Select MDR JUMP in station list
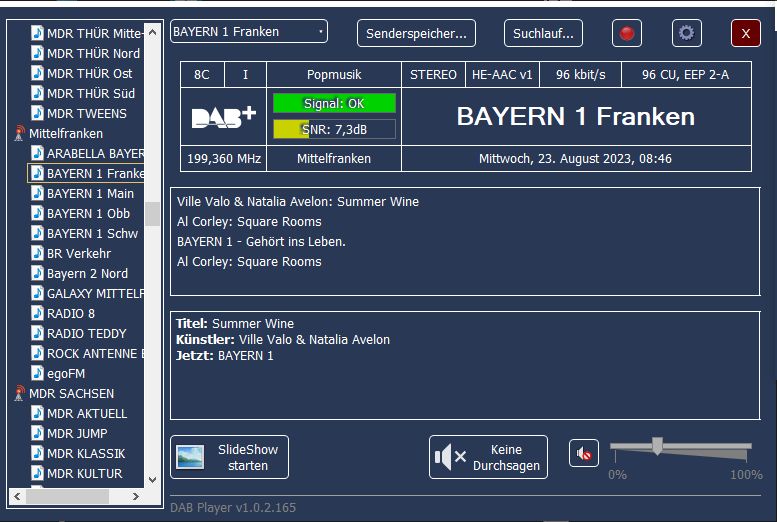Viewport: 777px width, 522px height. (x=77, y=433)
